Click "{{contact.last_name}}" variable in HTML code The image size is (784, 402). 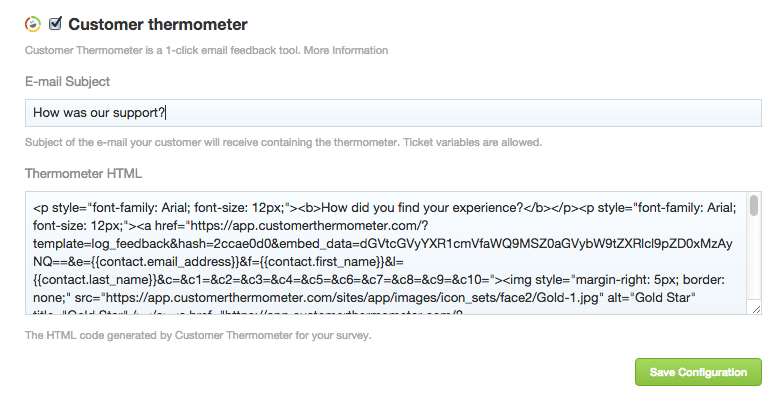(96, 280)
